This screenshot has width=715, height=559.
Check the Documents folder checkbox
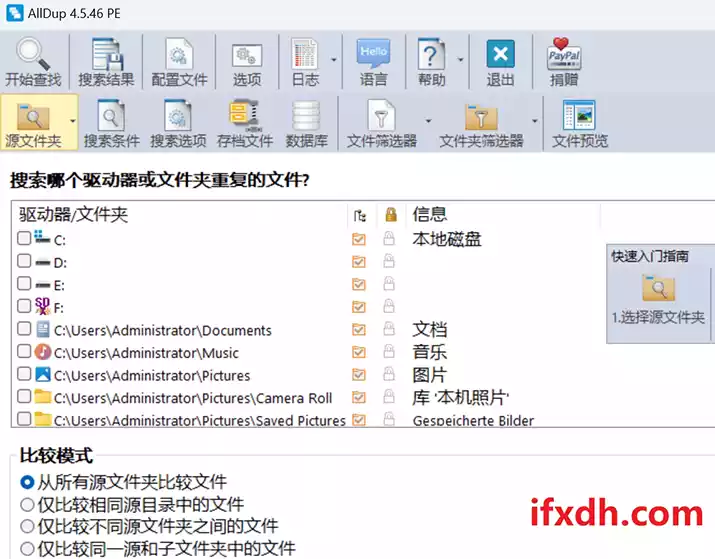(24, 329)
